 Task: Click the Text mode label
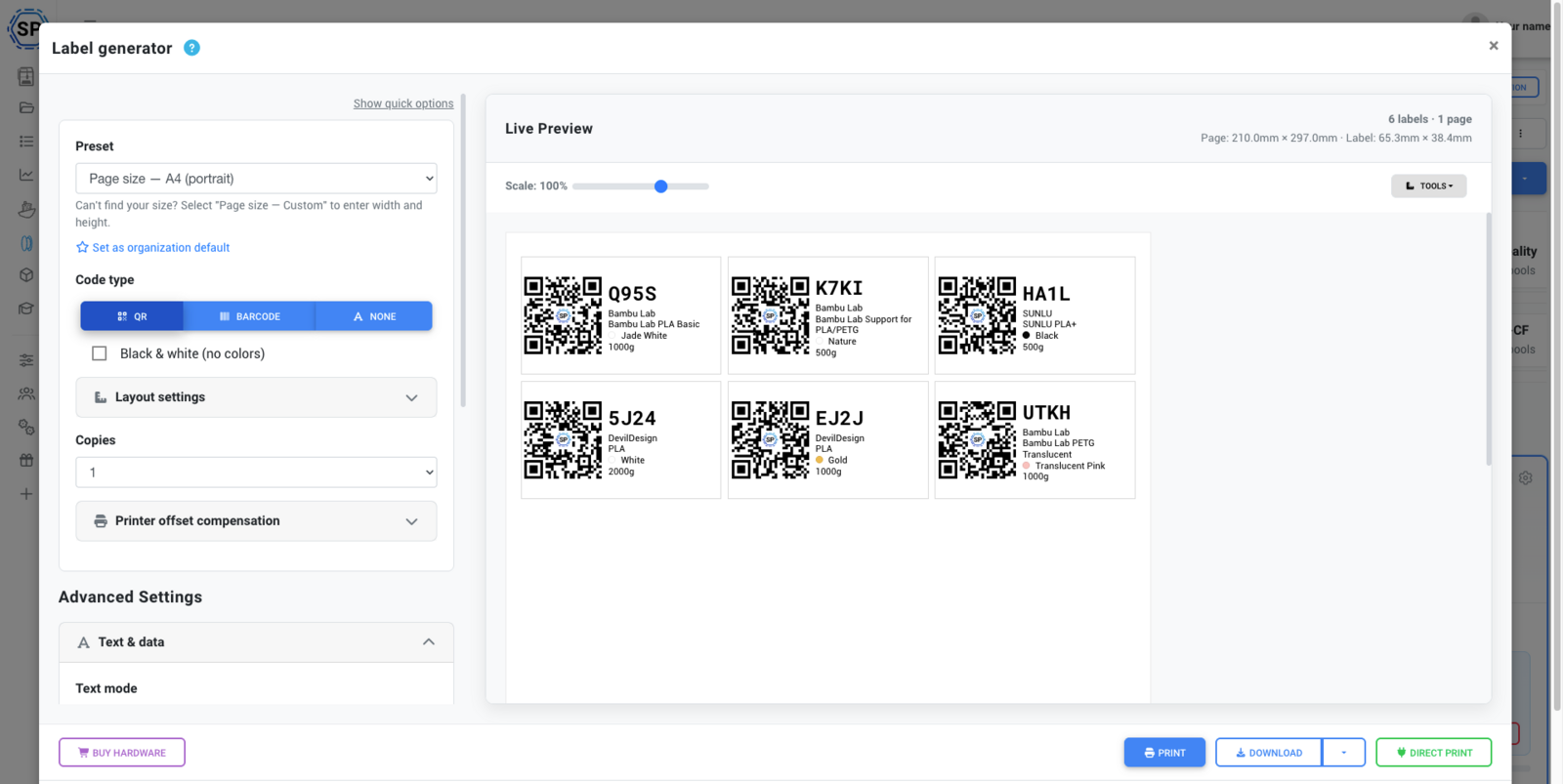[106, 688]
